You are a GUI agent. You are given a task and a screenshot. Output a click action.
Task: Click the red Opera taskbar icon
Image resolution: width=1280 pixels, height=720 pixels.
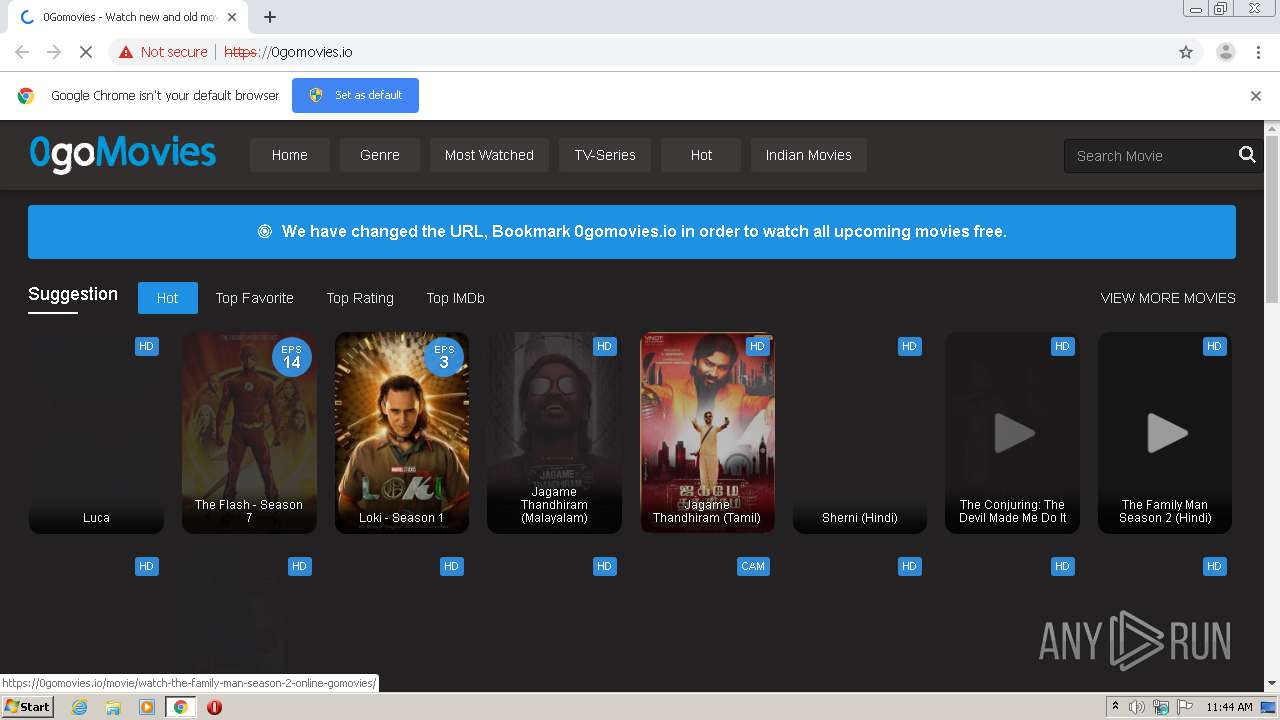point(214,707)
